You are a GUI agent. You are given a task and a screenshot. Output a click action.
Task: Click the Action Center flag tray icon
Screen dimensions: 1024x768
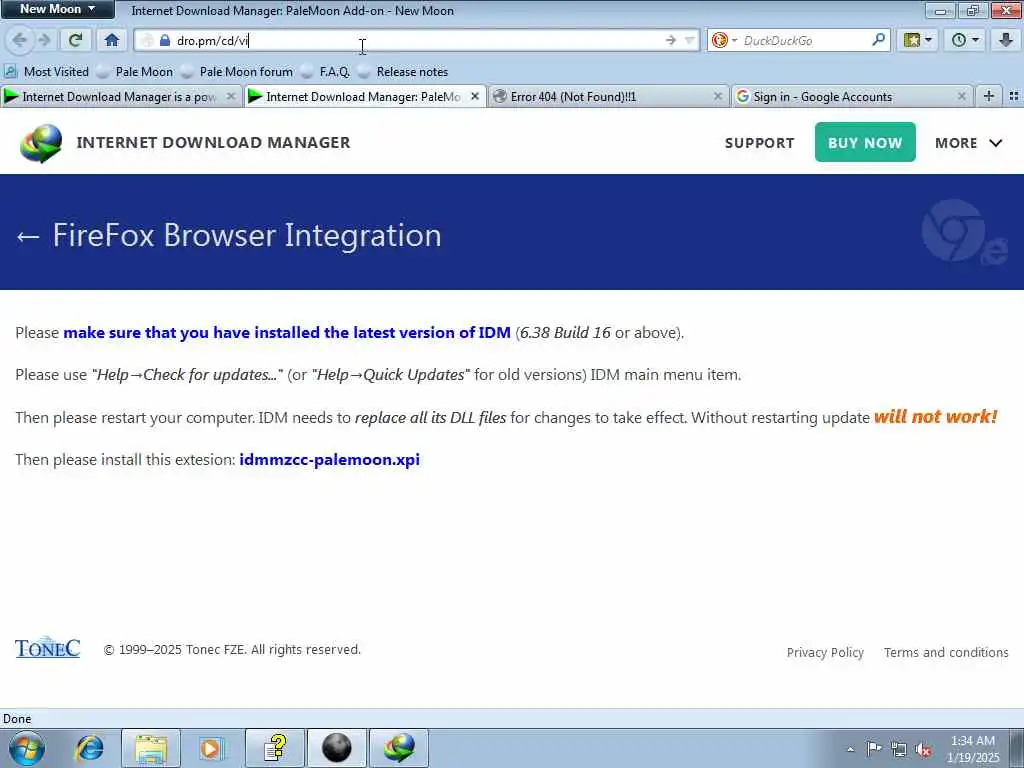point(874,749)
